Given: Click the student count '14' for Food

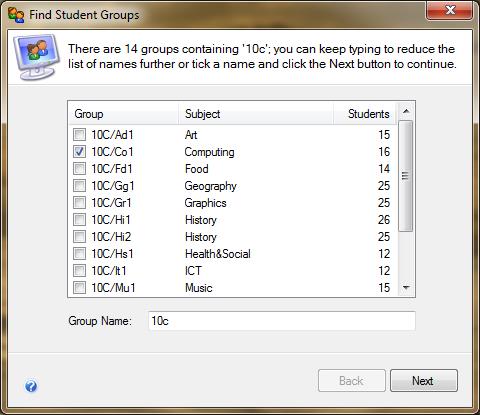Looking at the screenshot, I should [384, 169].
